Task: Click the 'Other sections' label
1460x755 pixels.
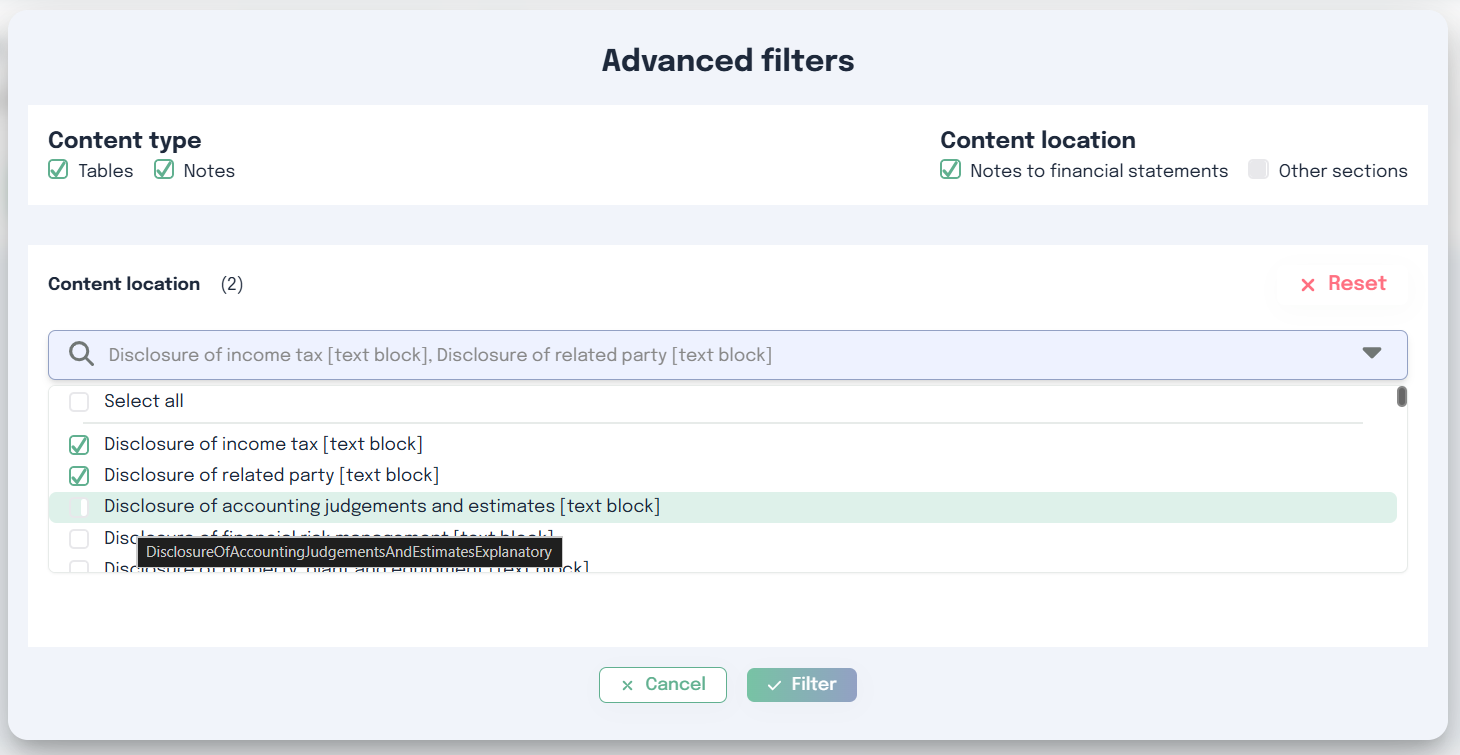Action: coord(1343,171)
